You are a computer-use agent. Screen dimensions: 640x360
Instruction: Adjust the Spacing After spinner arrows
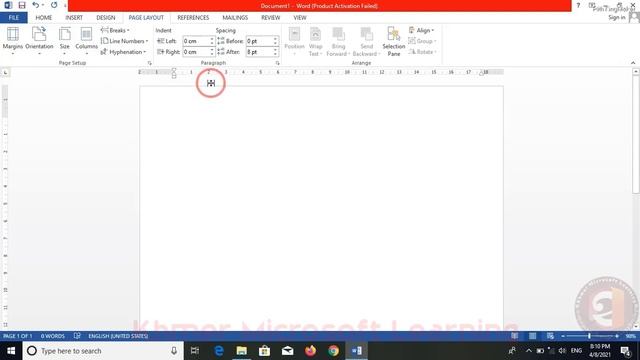pos(276,52)
